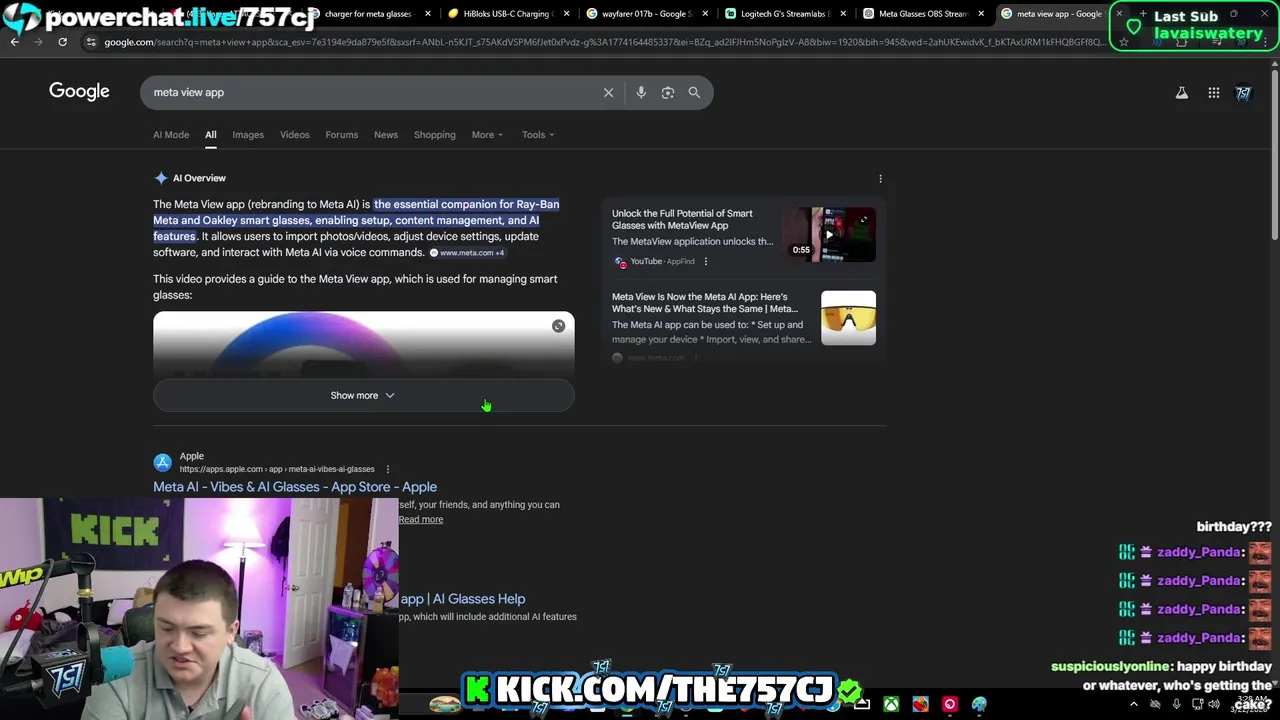This screenshot has width=1280, height=720.
Task: Open the pink circular app in taskbar
Action: click(x=949, y=704)
